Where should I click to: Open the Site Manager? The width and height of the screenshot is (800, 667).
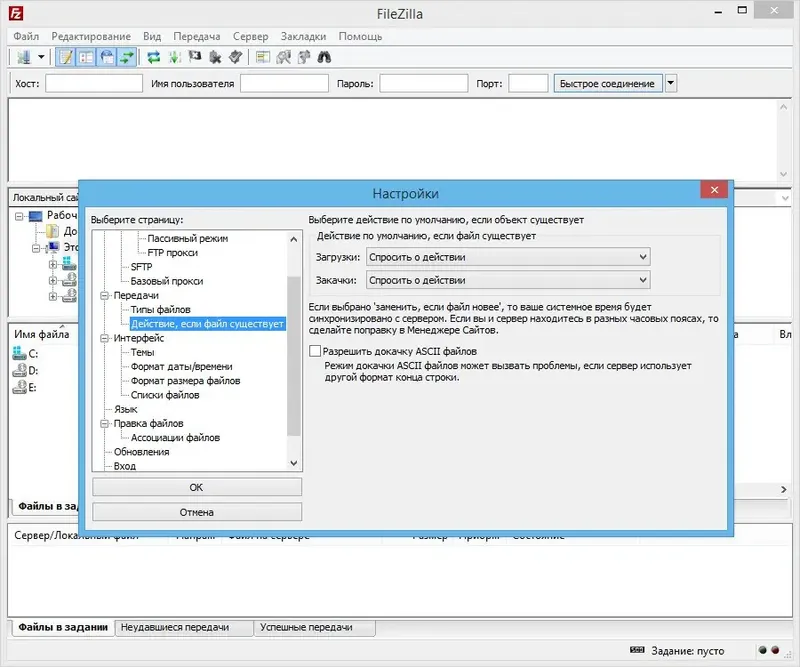click(24, 57)
